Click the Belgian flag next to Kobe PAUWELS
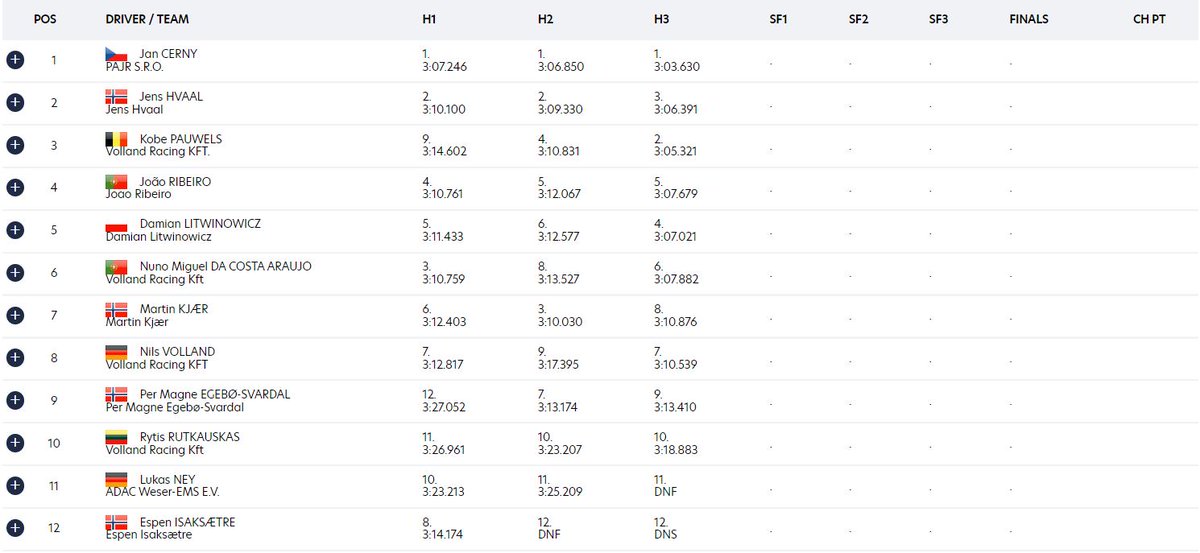This screenshot has width=1200, height=553. click(117, 139)
